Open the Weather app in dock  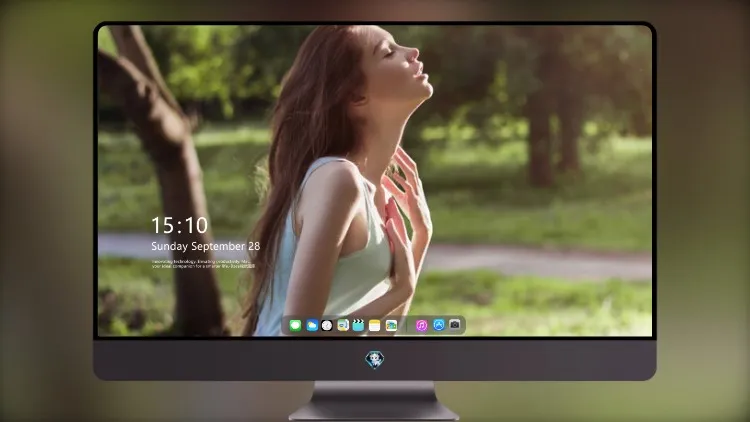coord(312,326)
